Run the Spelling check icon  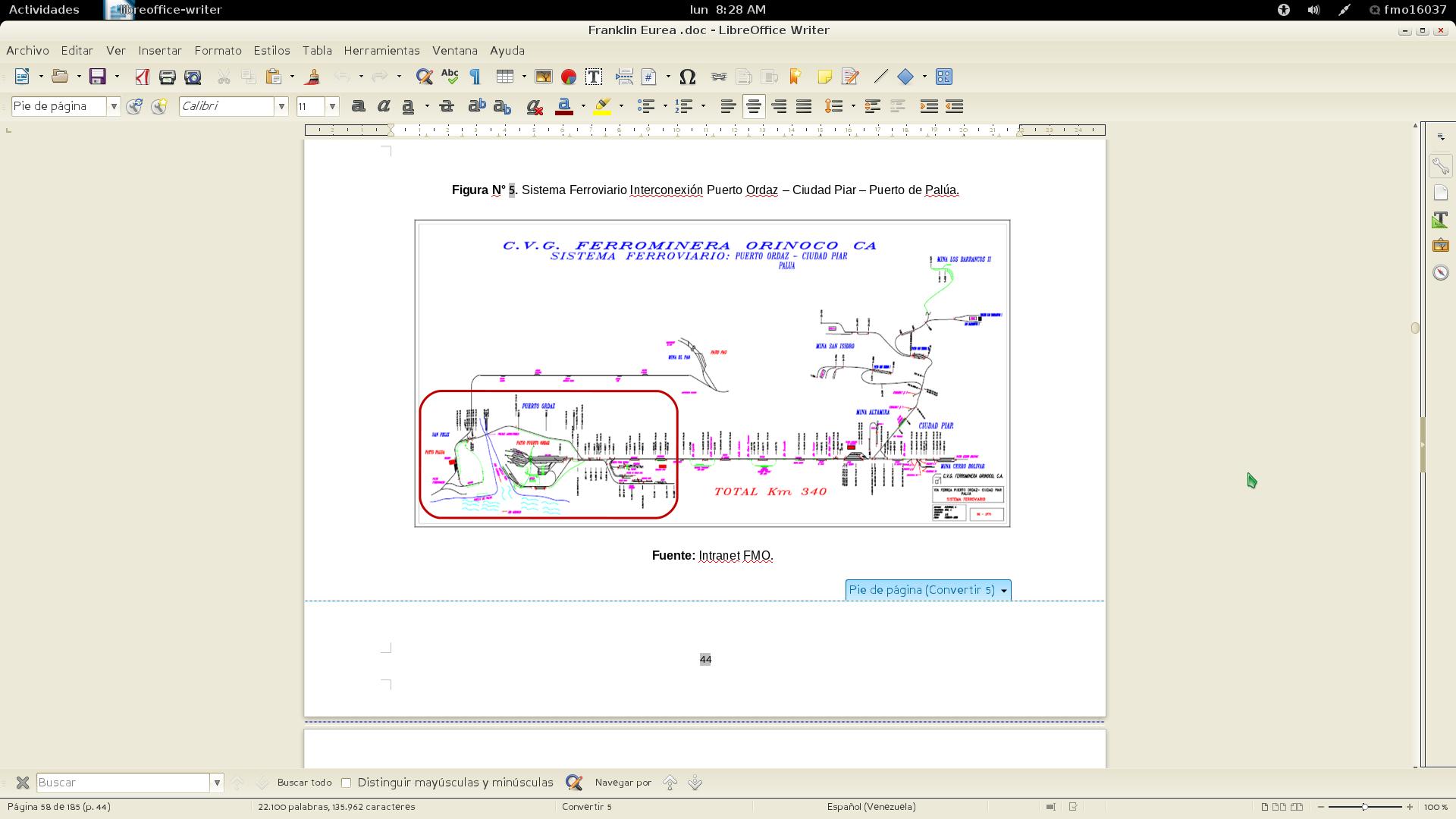[x=450, y=77]
